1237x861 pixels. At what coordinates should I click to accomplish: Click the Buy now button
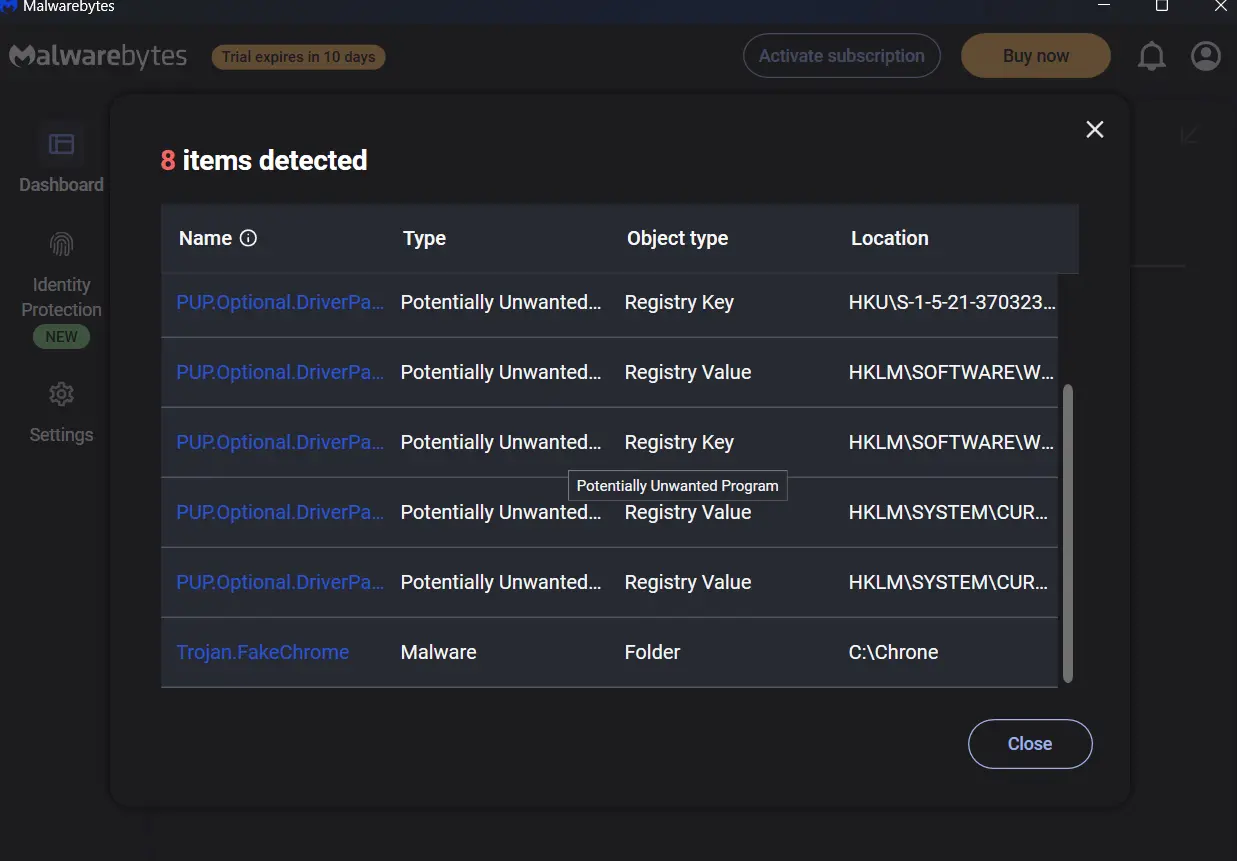pyautogui.click(x=1036, y=56)
